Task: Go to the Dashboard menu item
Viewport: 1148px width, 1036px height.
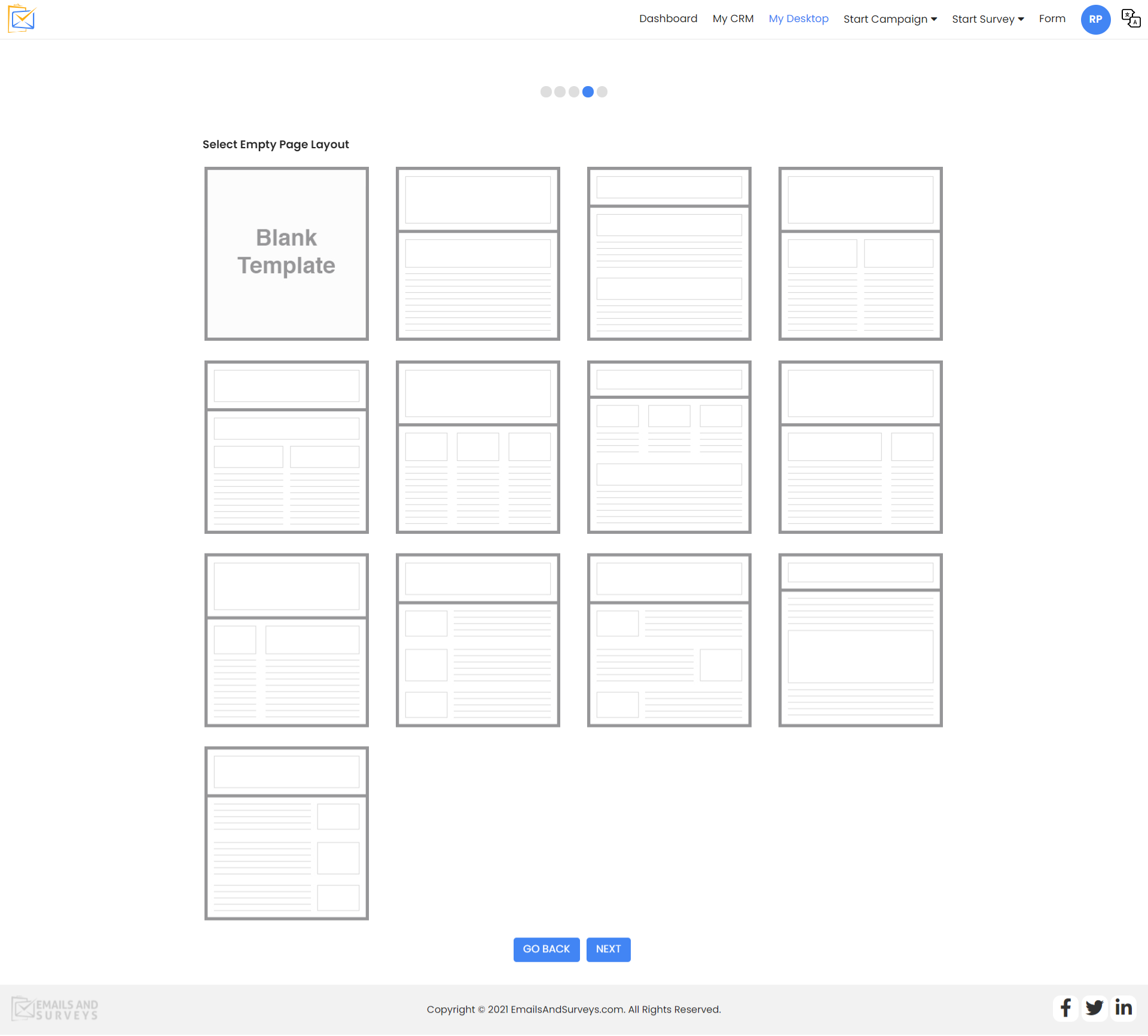Action: pyautogui.click(x=668, y=19)
